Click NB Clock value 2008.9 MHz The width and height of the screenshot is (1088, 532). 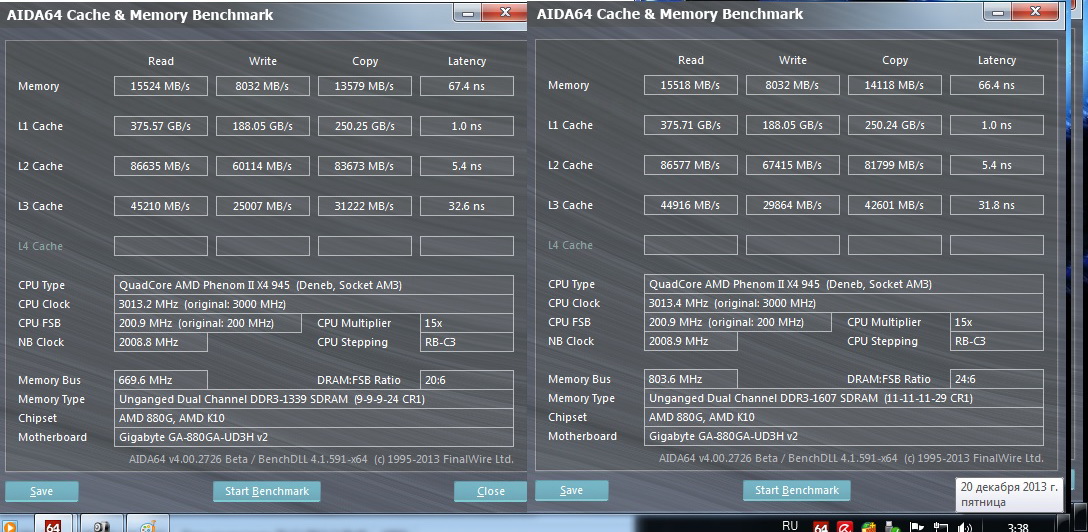[x=690, y=341]
